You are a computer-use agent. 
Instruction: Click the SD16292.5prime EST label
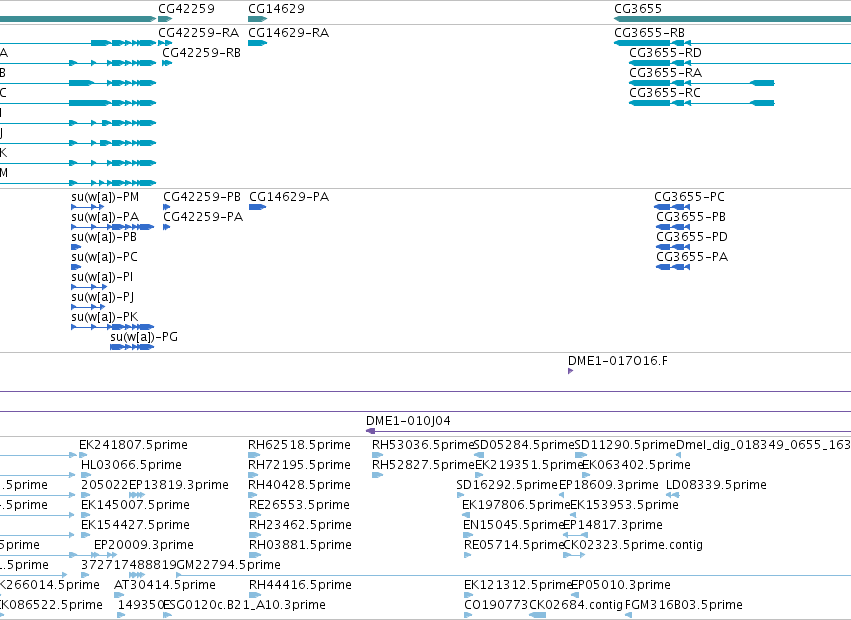pyautogui.click(x=507, y=485)
